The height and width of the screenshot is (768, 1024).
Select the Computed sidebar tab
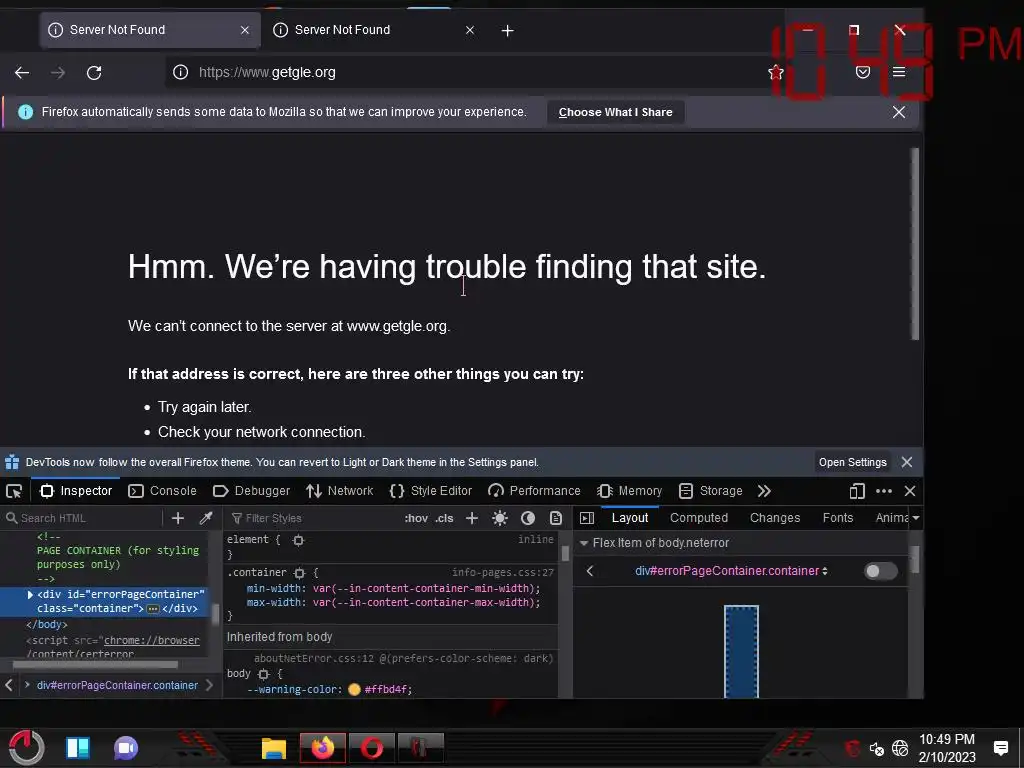click(699, 518)
